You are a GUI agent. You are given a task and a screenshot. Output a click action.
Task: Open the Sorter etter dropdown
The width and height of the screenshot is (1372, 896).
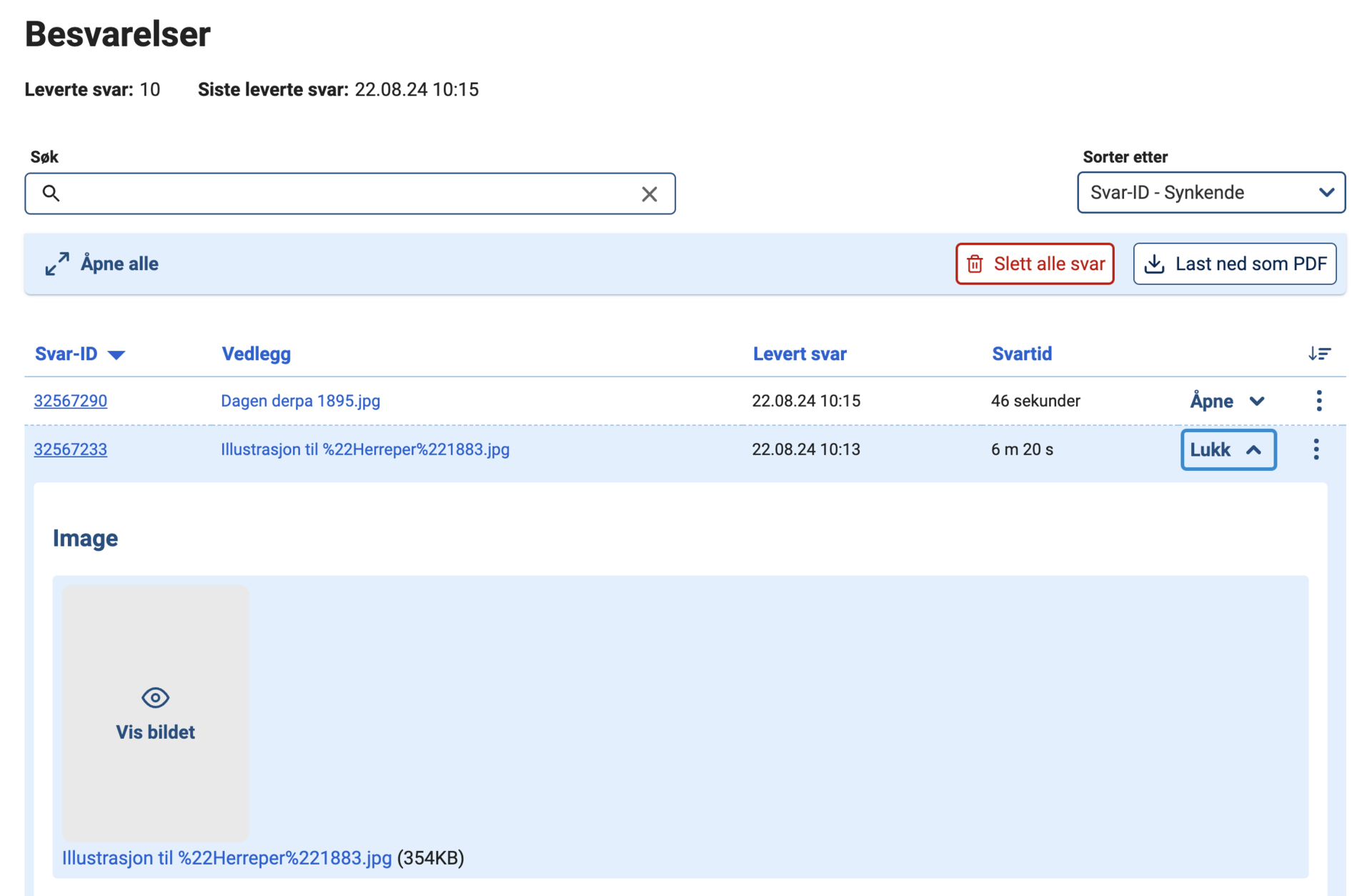(1211, 192)
